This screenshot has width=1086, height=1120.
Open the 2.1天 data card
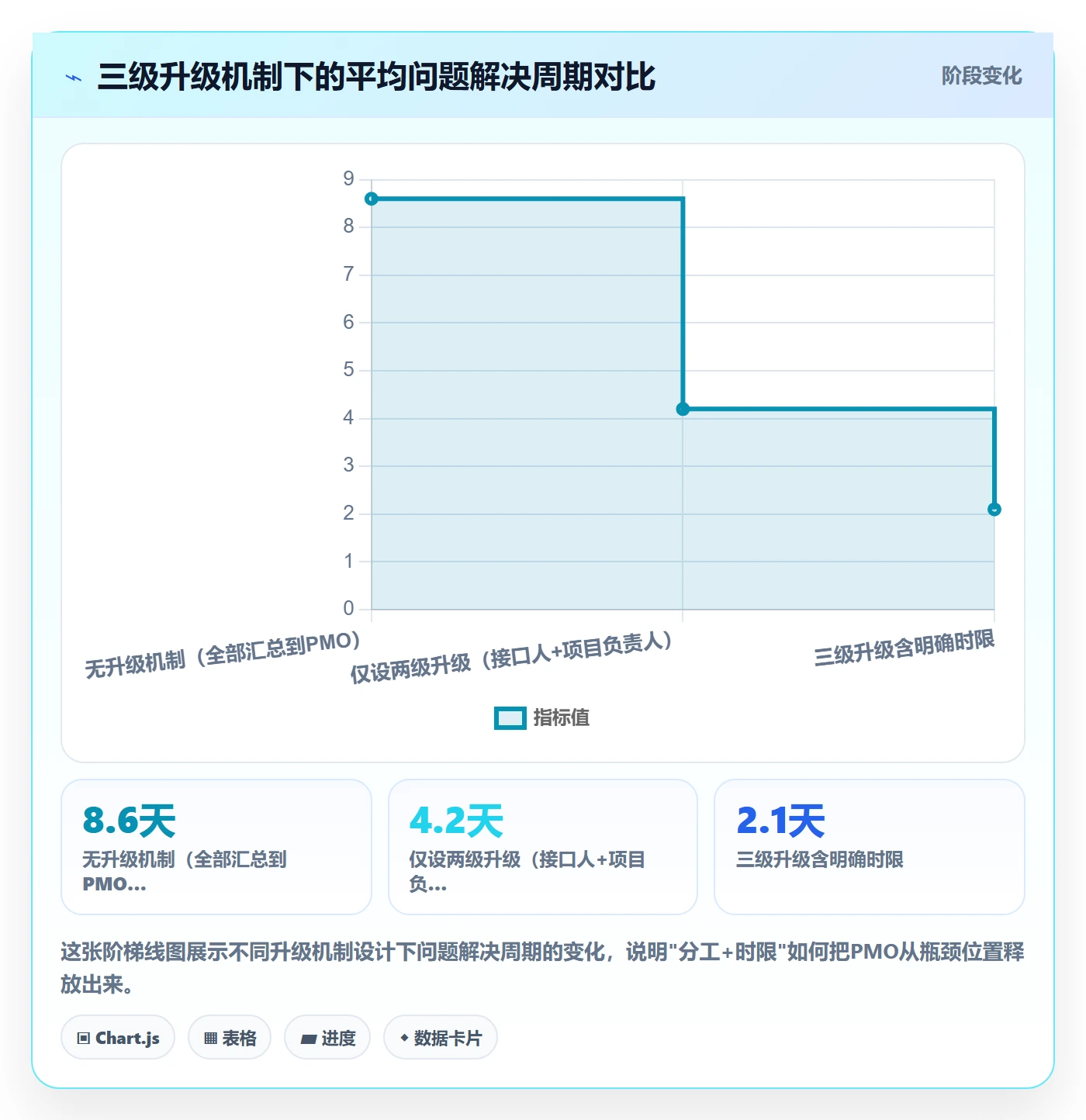click(870, 847)
